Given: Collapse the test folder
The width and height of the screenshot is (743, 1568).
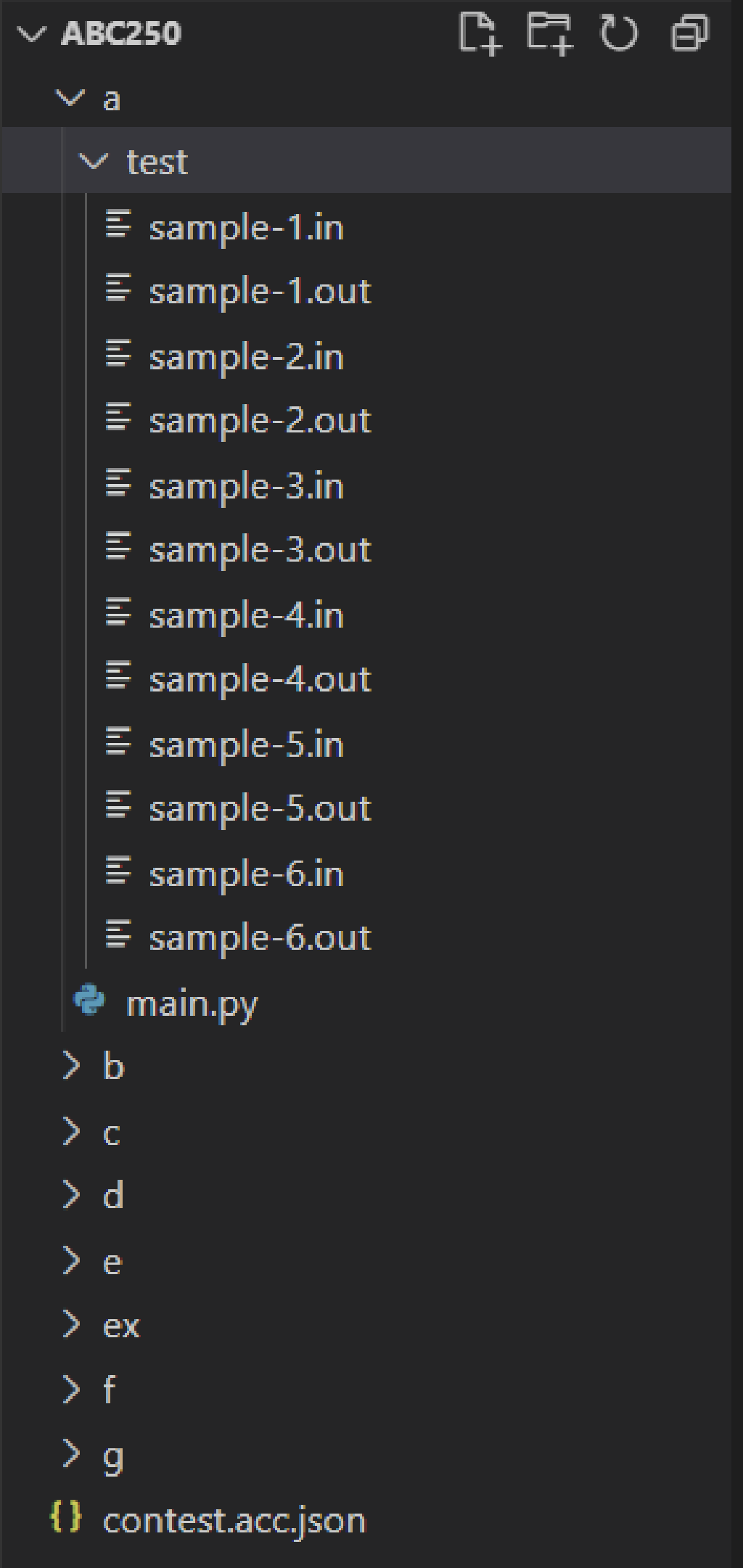Looking at the screenshot, I should pos(93,163).
